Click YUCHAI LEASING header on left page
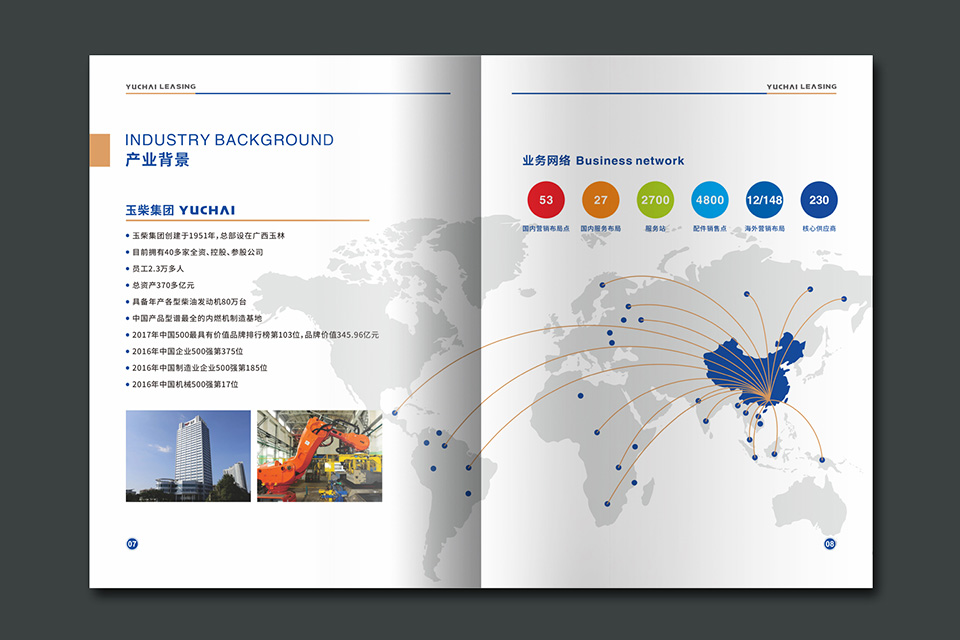This screenshot has height=640, width=960. point(161,87)
